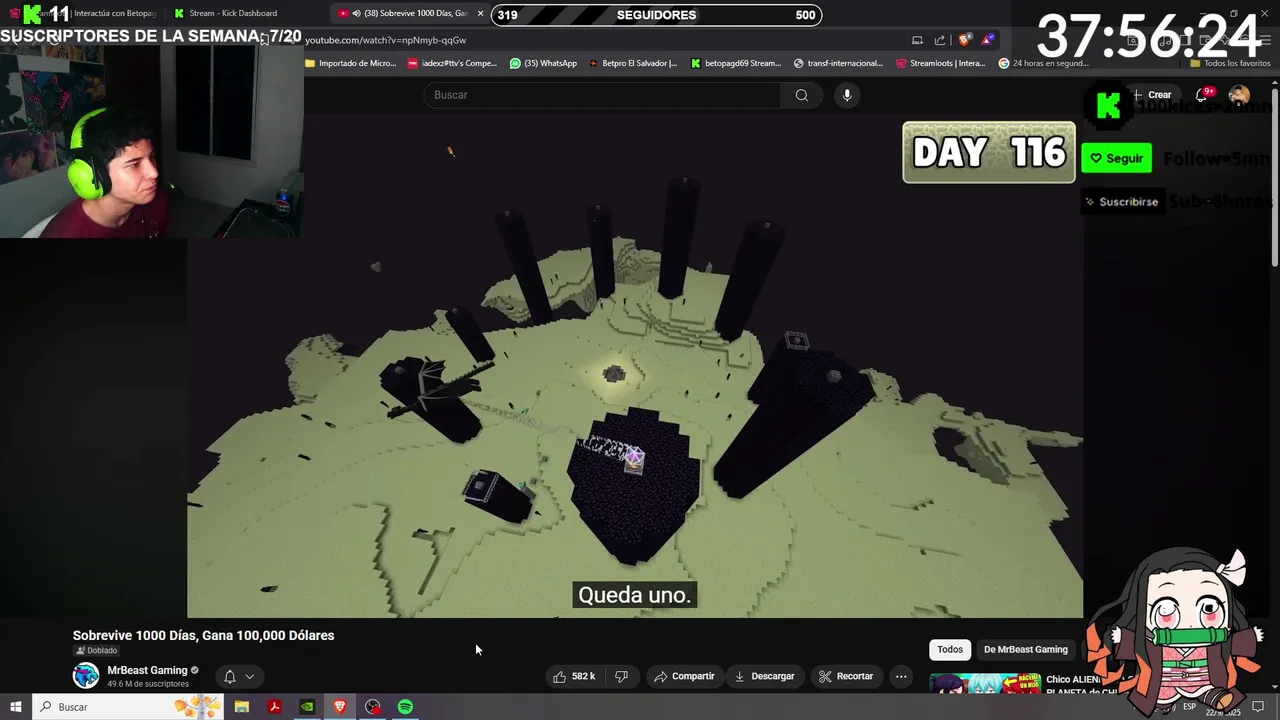Image resolution: width=1280 pixels, height=720 pixels.
Task: Click 49.6 M de suscriptores text
Action: (148, 684)
